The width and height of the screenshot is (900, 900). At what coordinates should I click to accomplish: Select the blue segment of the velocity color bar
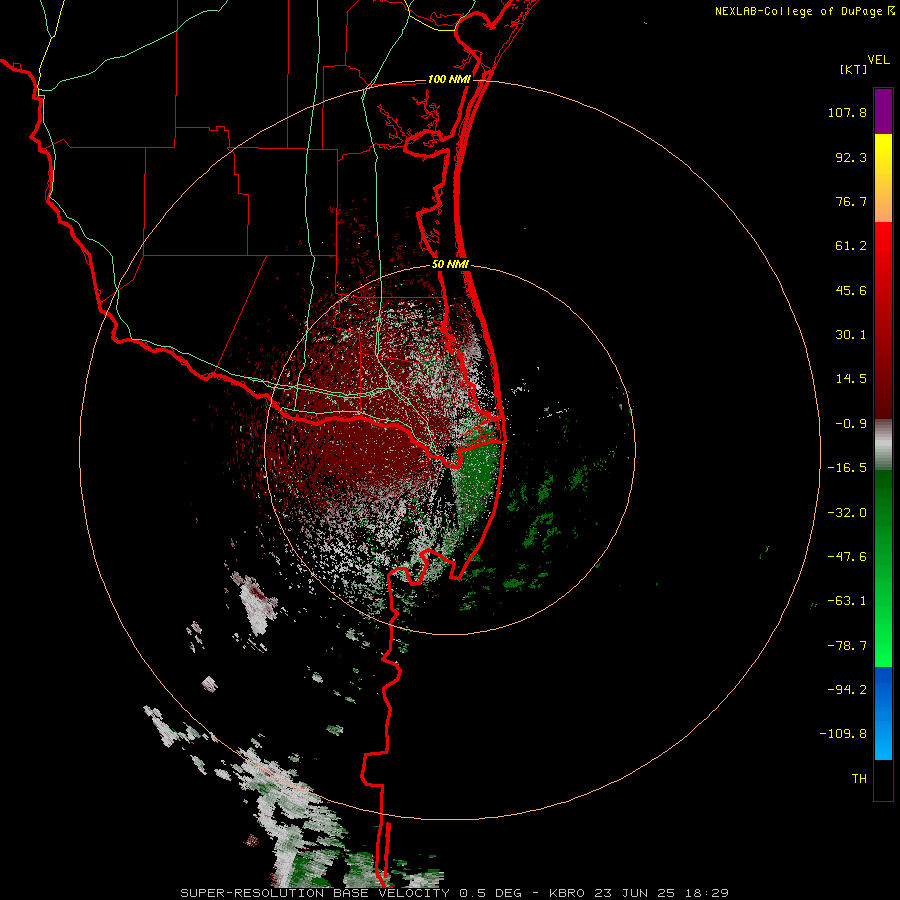pyautogui.click(x=883, y=713)
